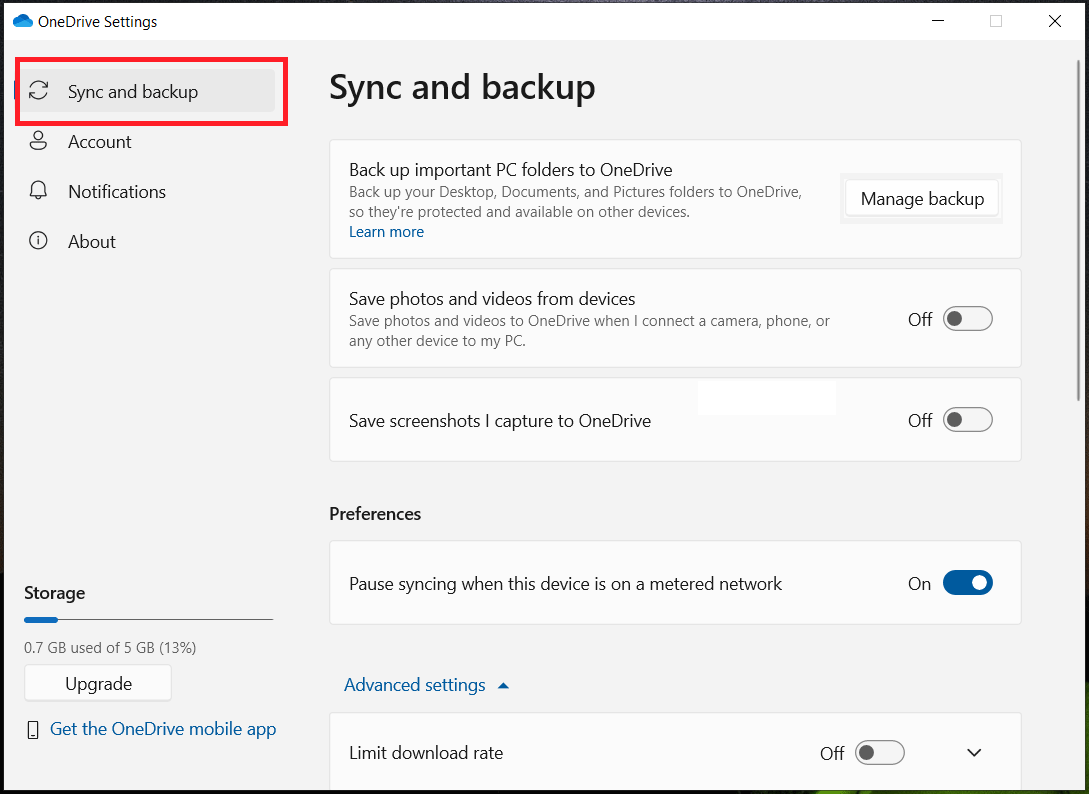The image size is (1089, 794).
Task: Click the Preferences heading
Action: 375,514
